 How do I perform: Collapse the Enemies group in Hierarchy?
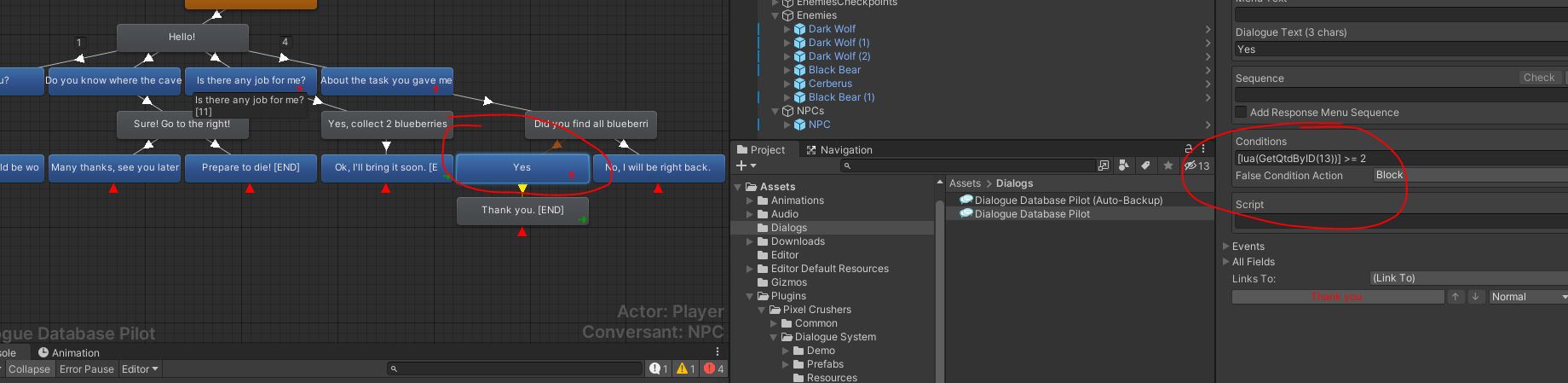click(x=775, y=15)
